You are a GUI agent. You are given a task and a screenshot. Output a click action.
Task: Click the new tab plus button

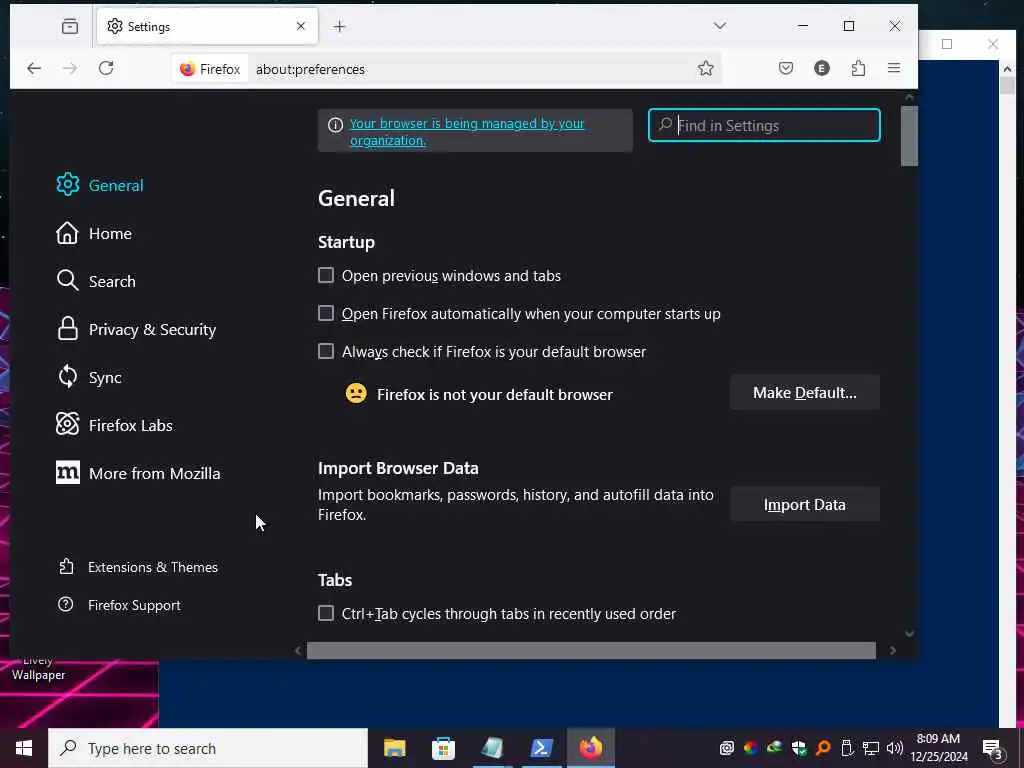pos(339,27)
